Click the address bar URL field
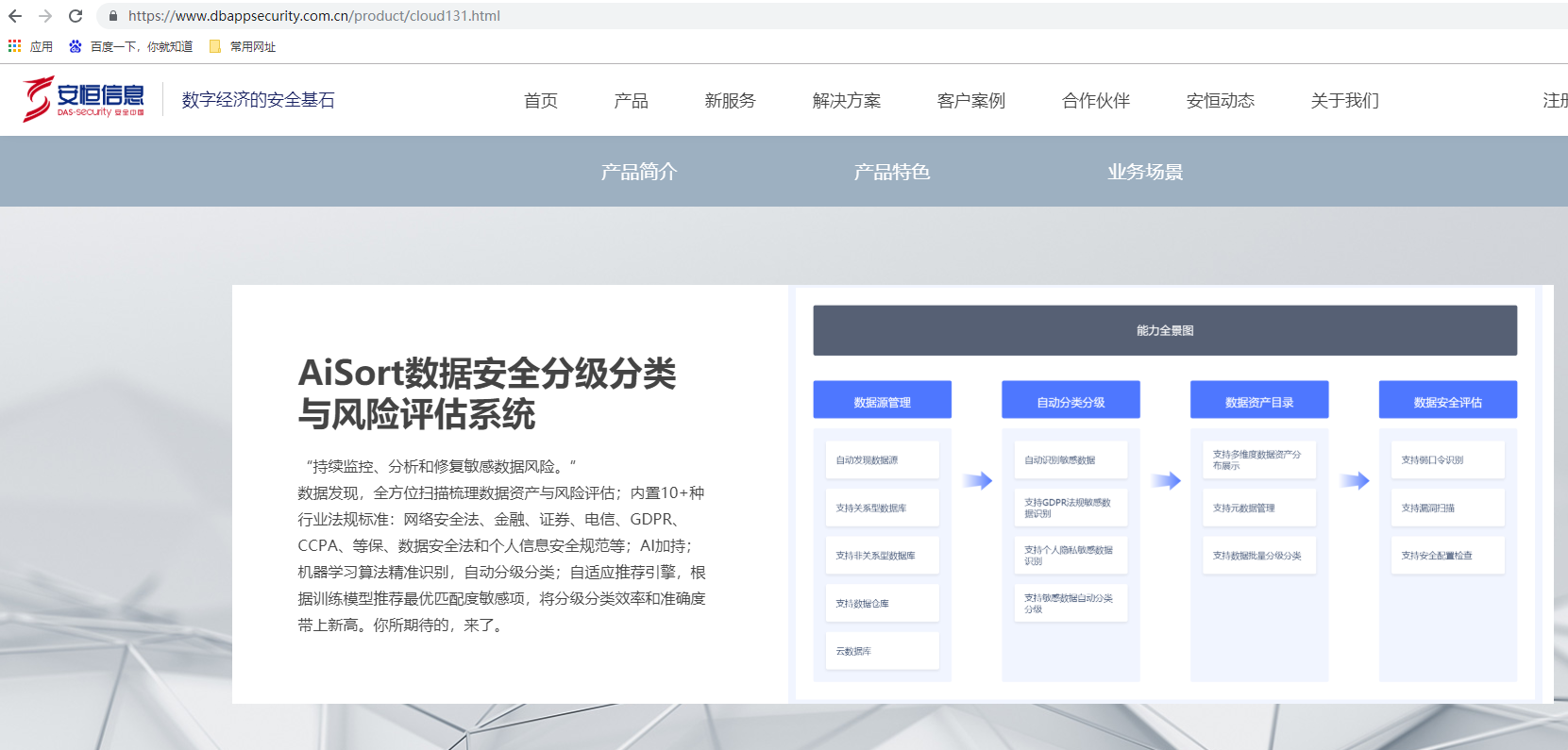Image resolution: width=1568 pixels, height=750 pixels. (x=831, y=16)
